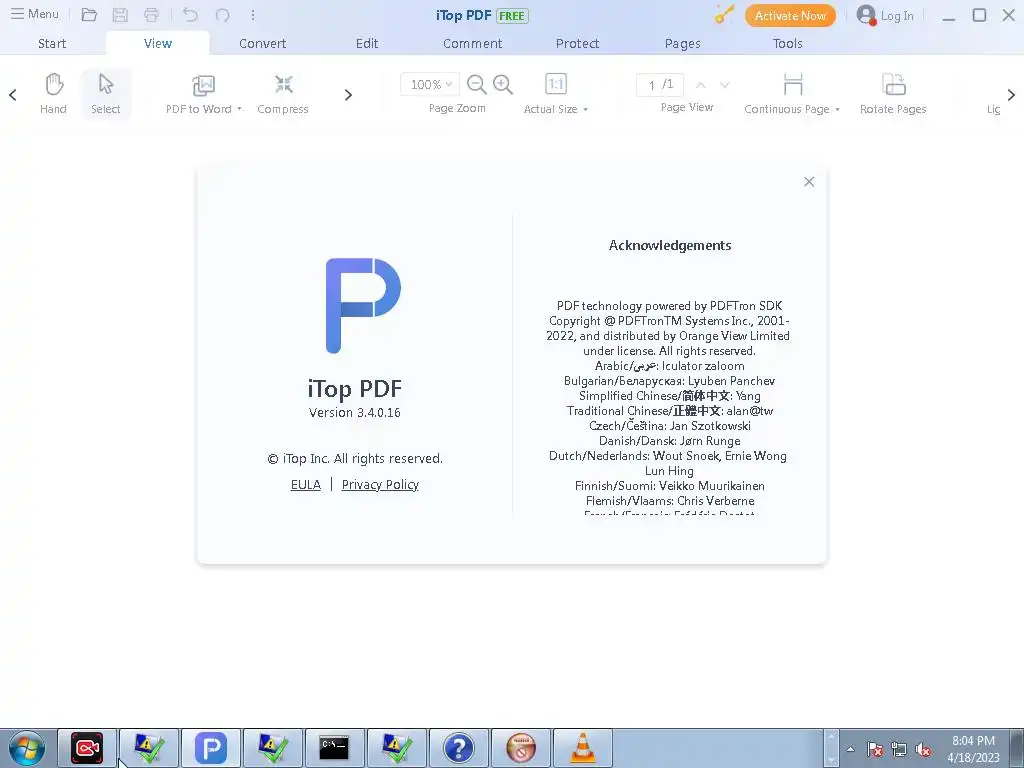This screenshot has height=768, width=1024.
Task: Open the screen recorder taskbar icon
Action: (x=87, y=748)
